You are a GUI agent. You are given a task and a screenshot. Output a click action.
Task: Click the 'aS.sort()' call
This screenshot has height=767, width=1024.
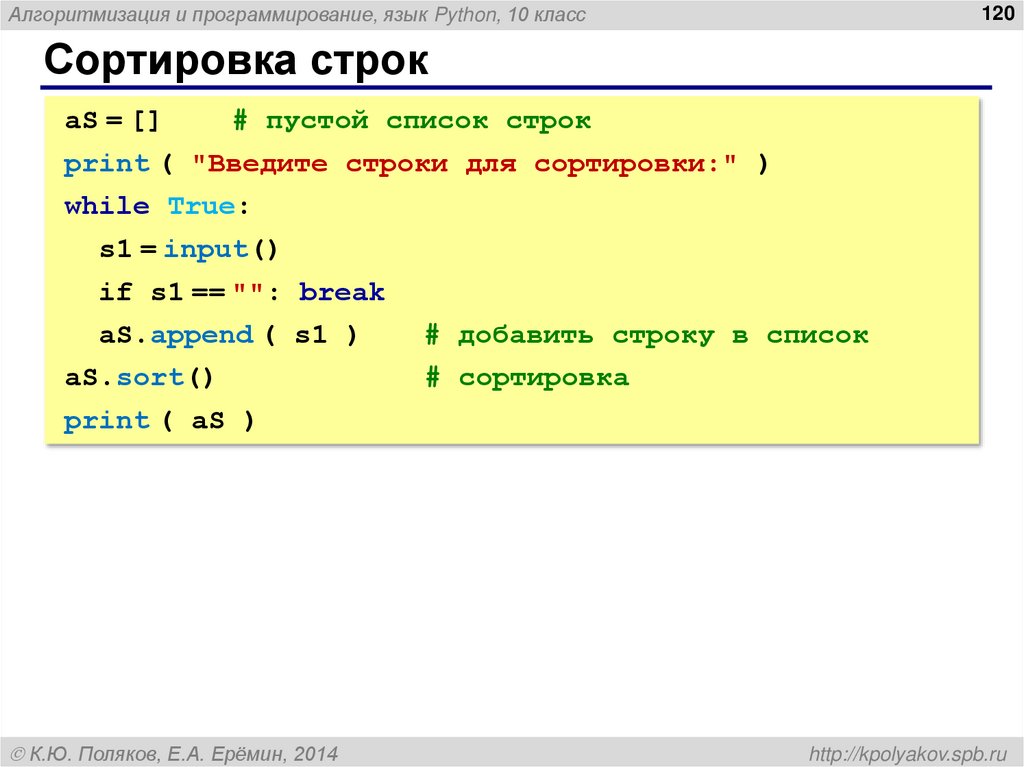[139, 378]
